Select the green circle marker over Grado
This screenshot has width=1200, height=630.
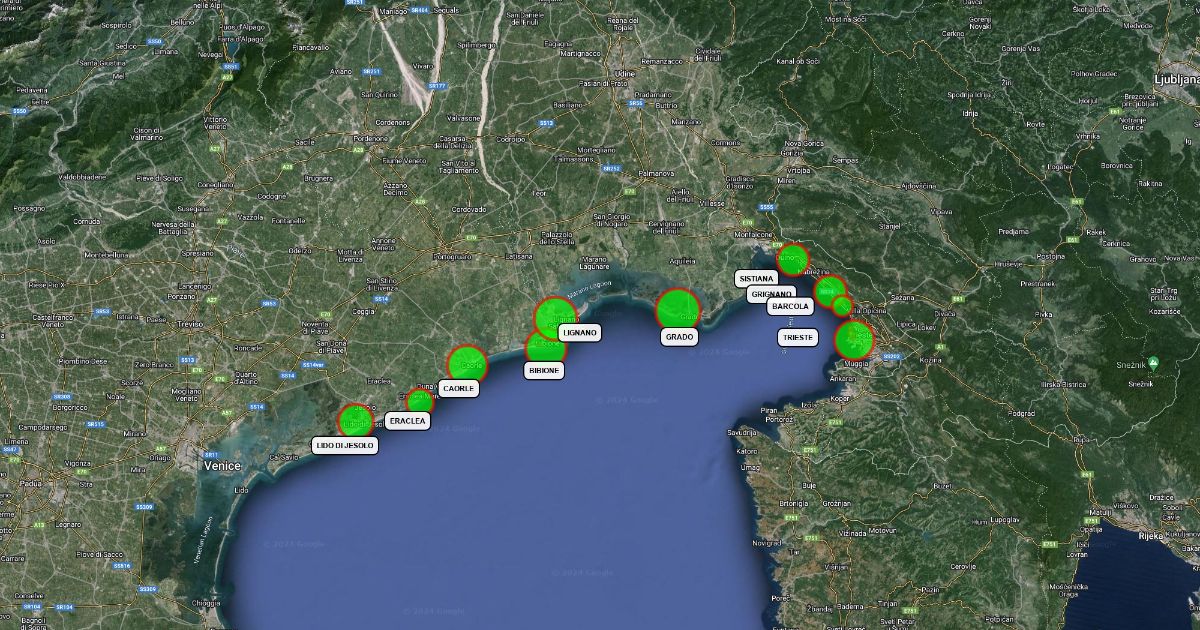(x=677, y=308)
